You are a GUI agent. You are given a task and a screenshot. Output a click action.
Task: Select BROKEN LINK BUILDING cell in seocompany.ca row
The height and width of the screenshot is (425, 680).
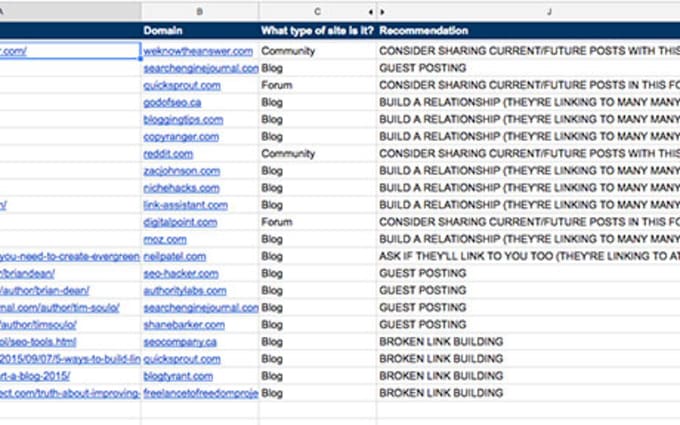coord(528,342)
